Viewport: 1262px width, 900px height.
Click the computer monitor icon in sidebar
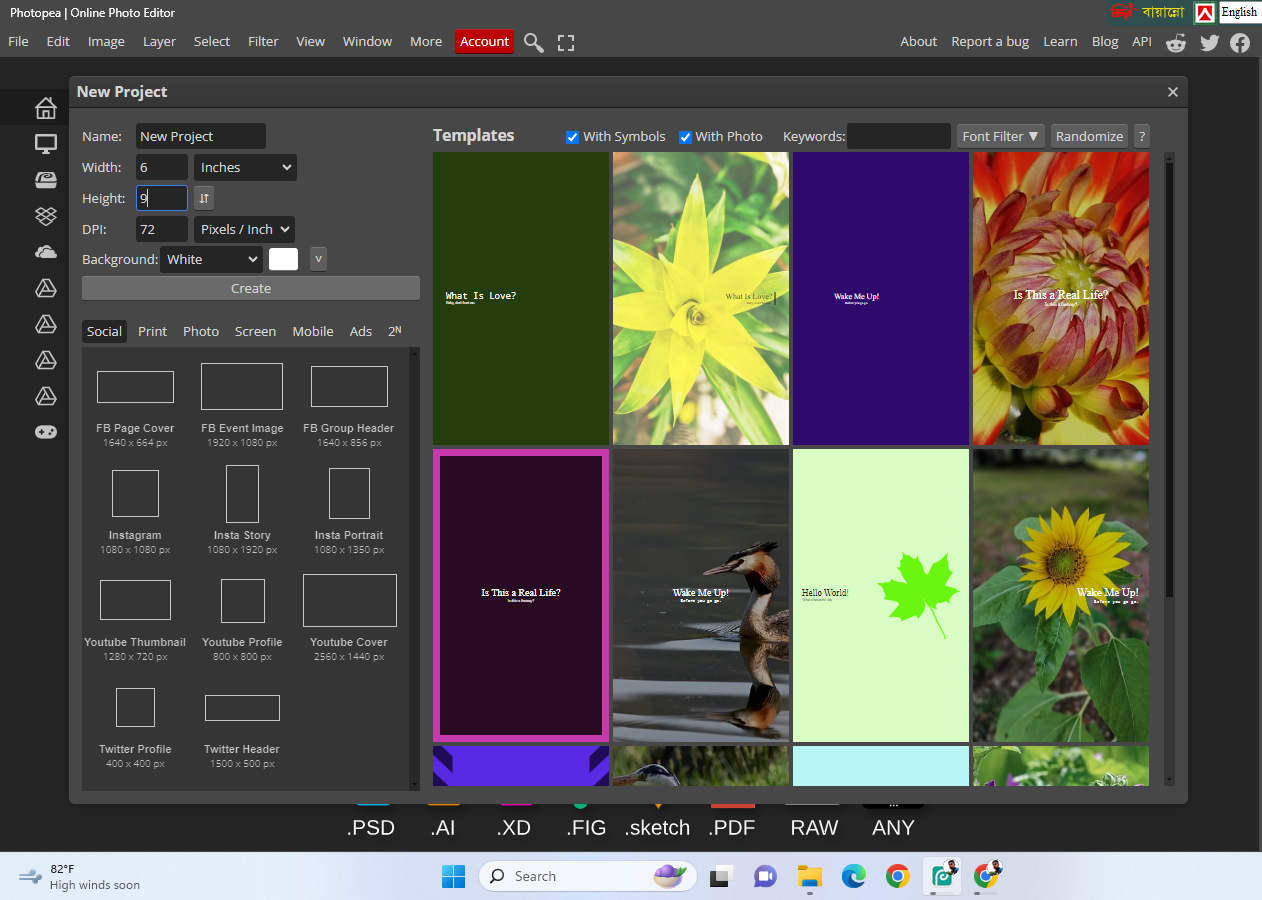coord(46,144)
